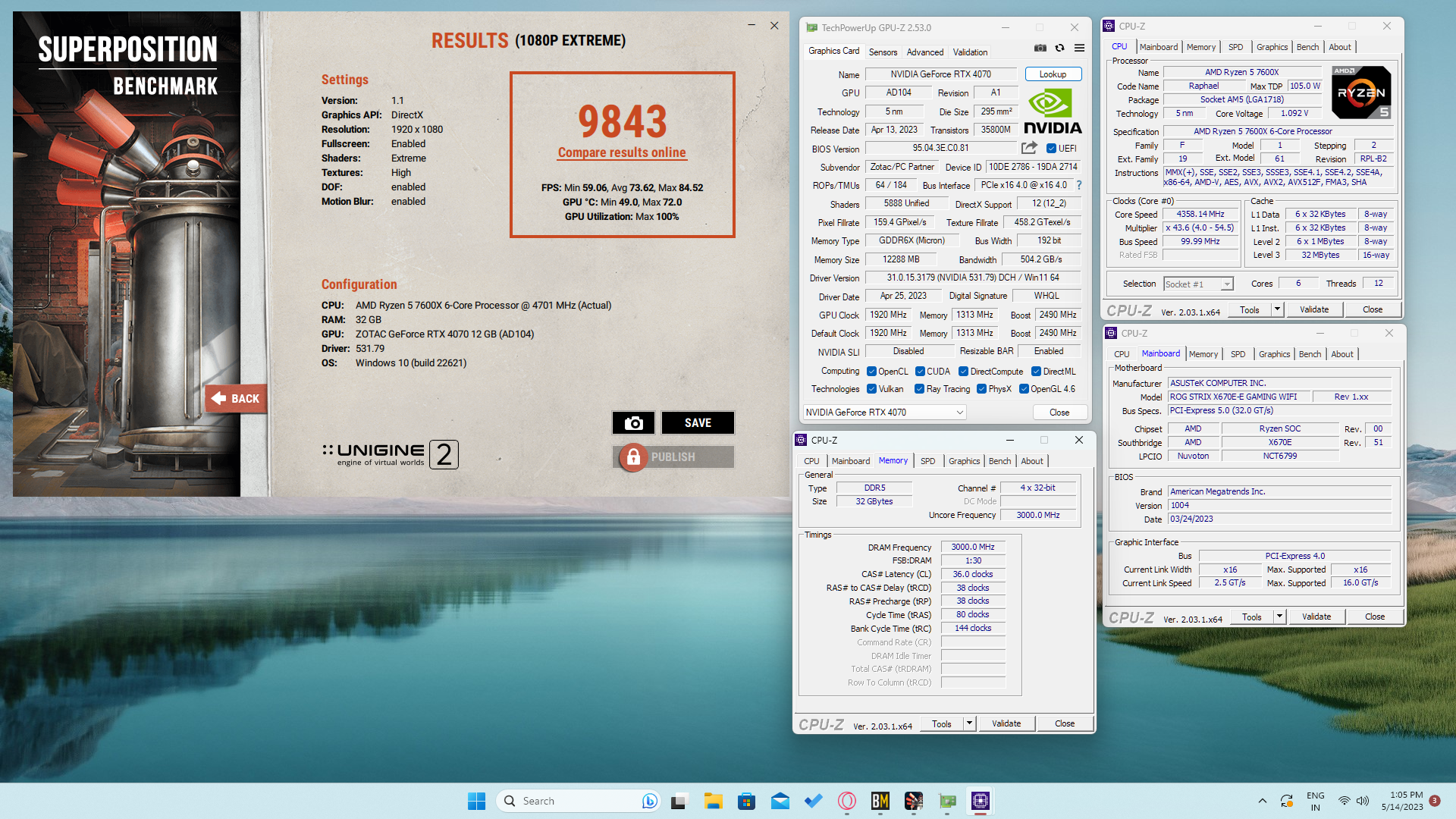Open the Memory tab in CPU-Z Mainboard window

point(1203,354)
